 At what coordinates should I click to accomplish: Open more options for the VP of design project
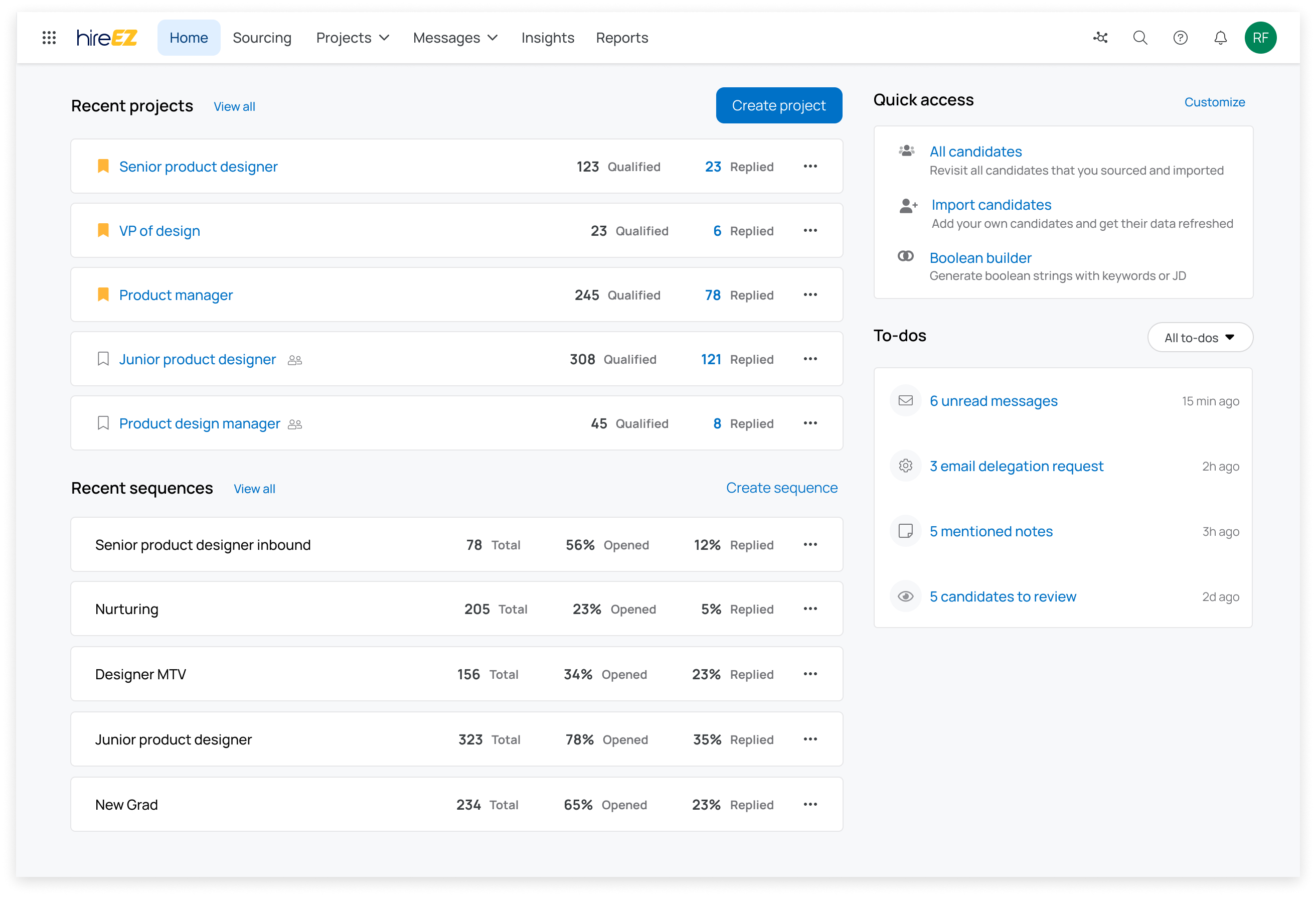click(x=810, y=230)
